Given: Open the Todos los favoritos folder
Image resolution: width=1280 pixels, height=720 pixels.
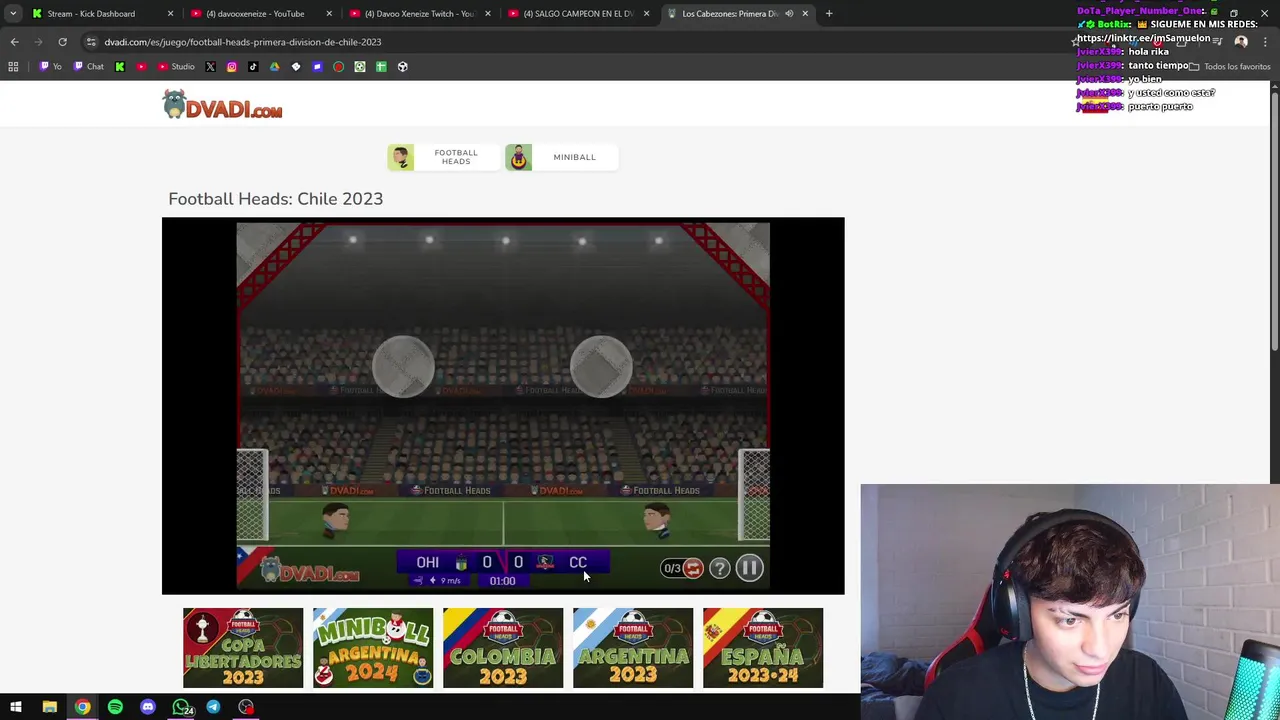Looking at the screenshot, I should pos(1230,67).
